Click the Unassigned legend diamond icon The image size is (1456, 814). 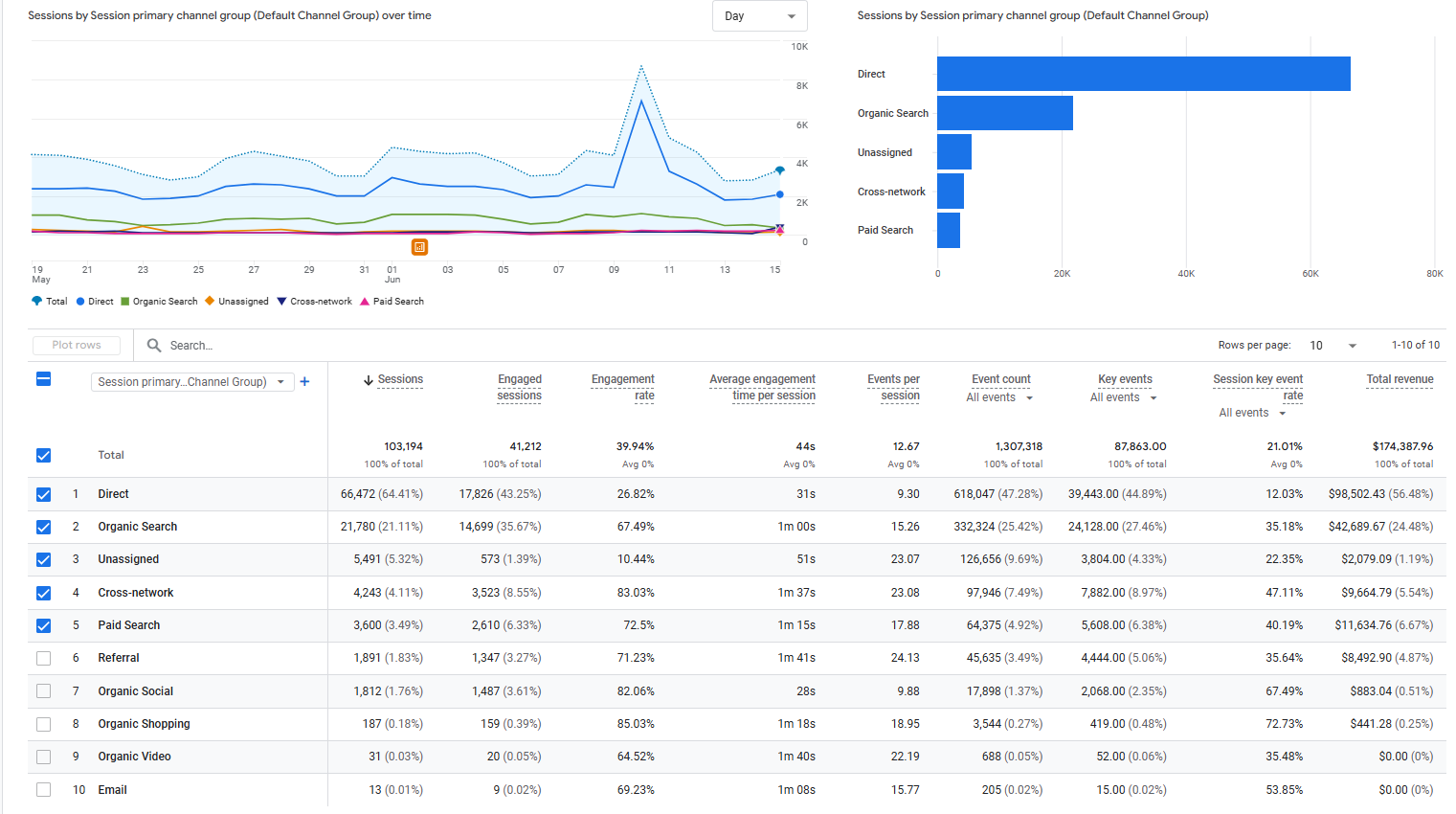(210, 301)
